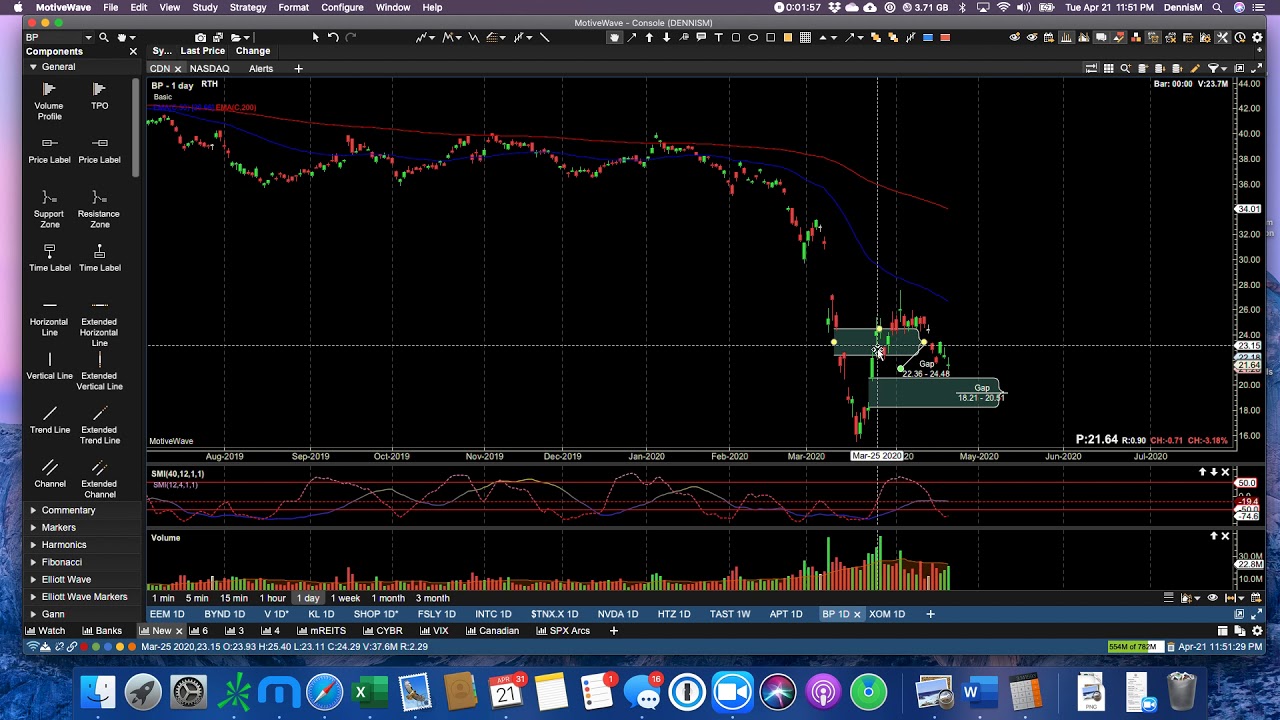Switch to the XOM 1D chart tab
Viewport: 1280px width, 720px height.
click(887, 614)
